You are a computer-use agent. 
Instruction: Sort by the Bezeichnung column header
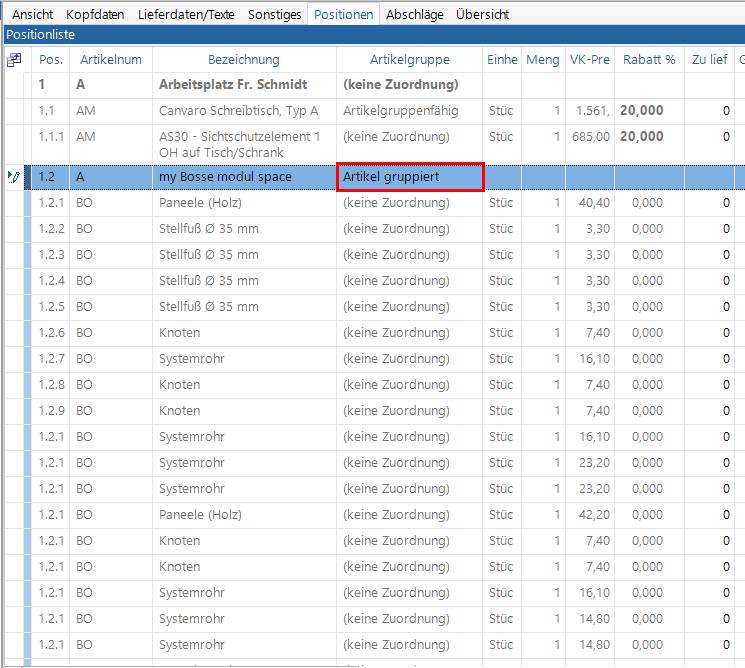click(x=244, y=60)
